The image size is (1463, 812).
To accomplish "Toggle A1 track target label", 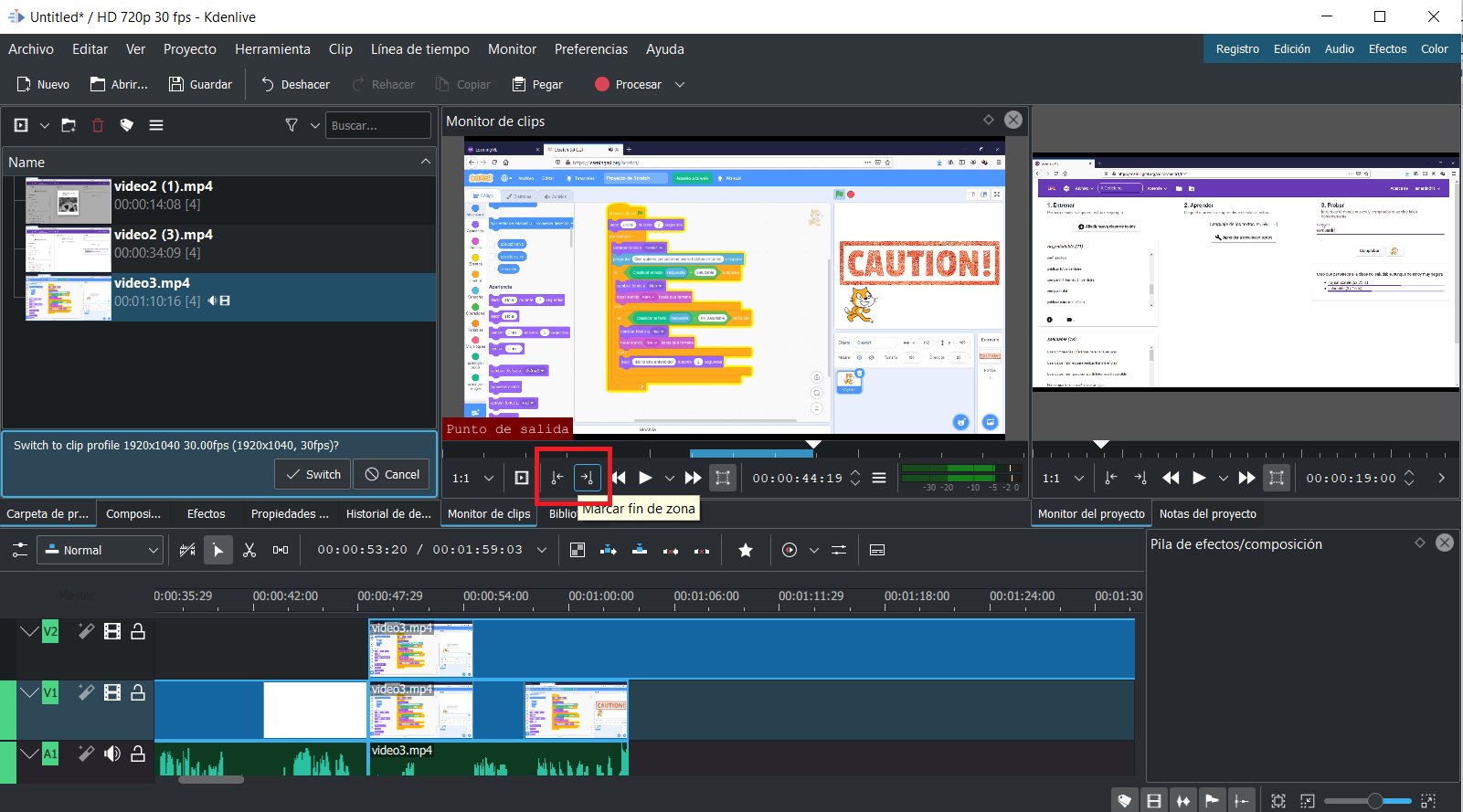I will (x=50, y=754).
